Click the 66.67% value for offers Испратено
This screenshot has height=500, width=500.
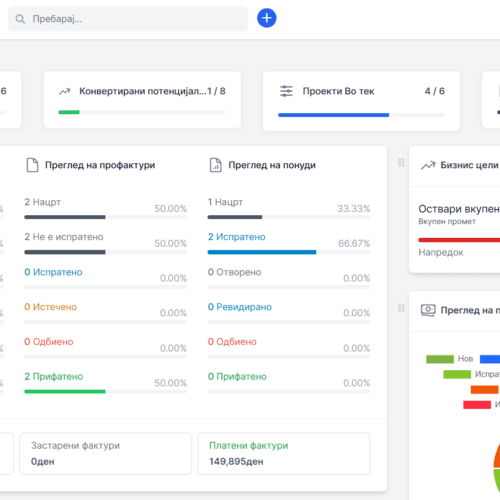[354, 243]
